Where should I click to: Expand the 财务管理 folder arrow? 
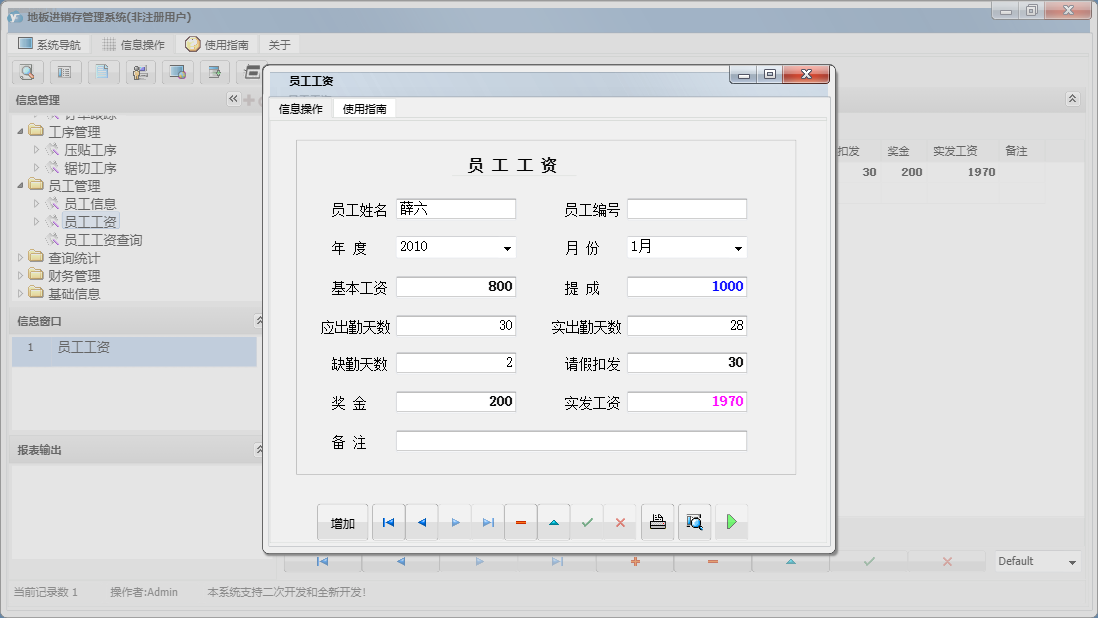coord(20,276)
